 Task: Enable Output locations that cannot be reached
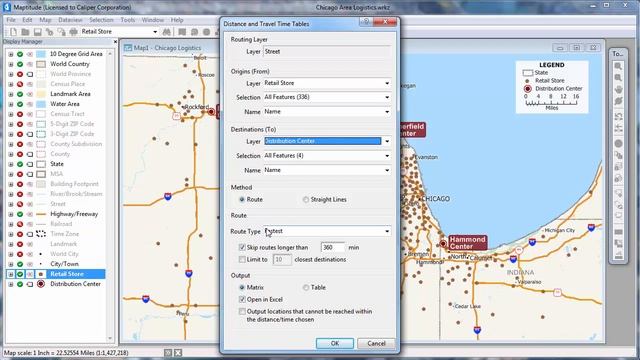(x=242, y=311)
